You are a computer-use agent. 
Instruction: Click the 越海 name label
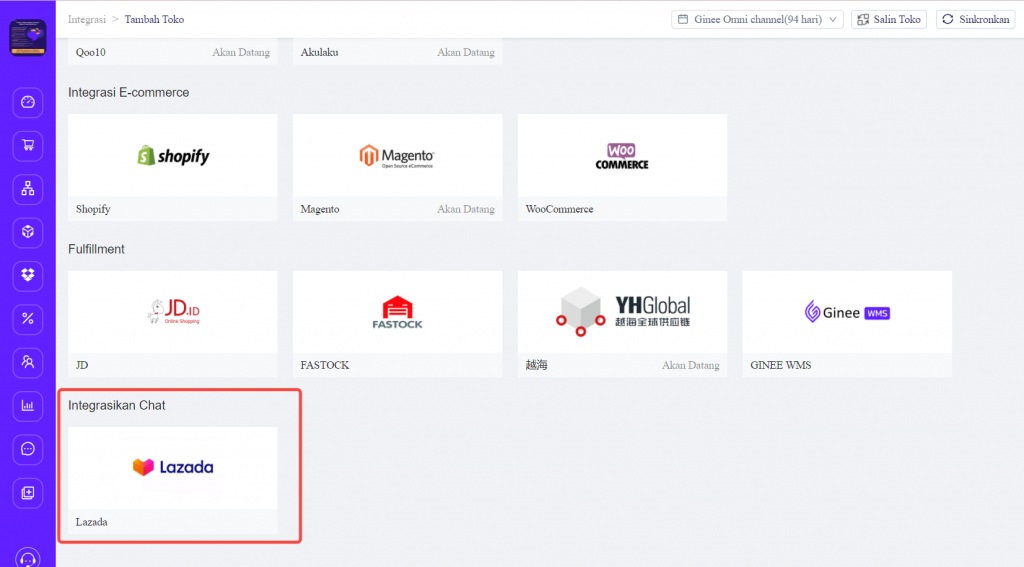point(536,365)
